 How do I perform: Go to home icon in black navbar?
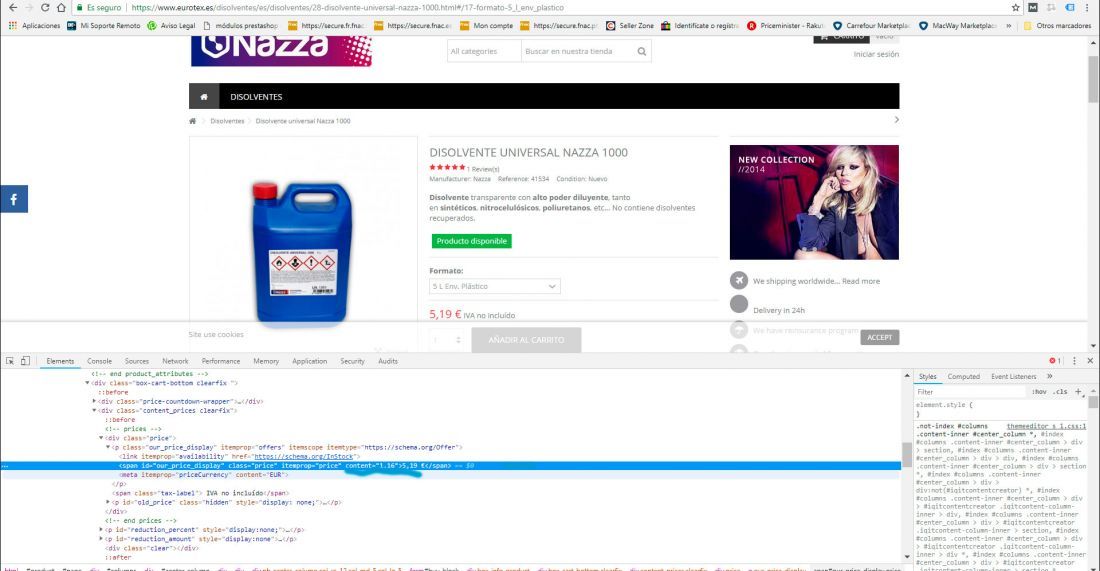tap(204, 97)
